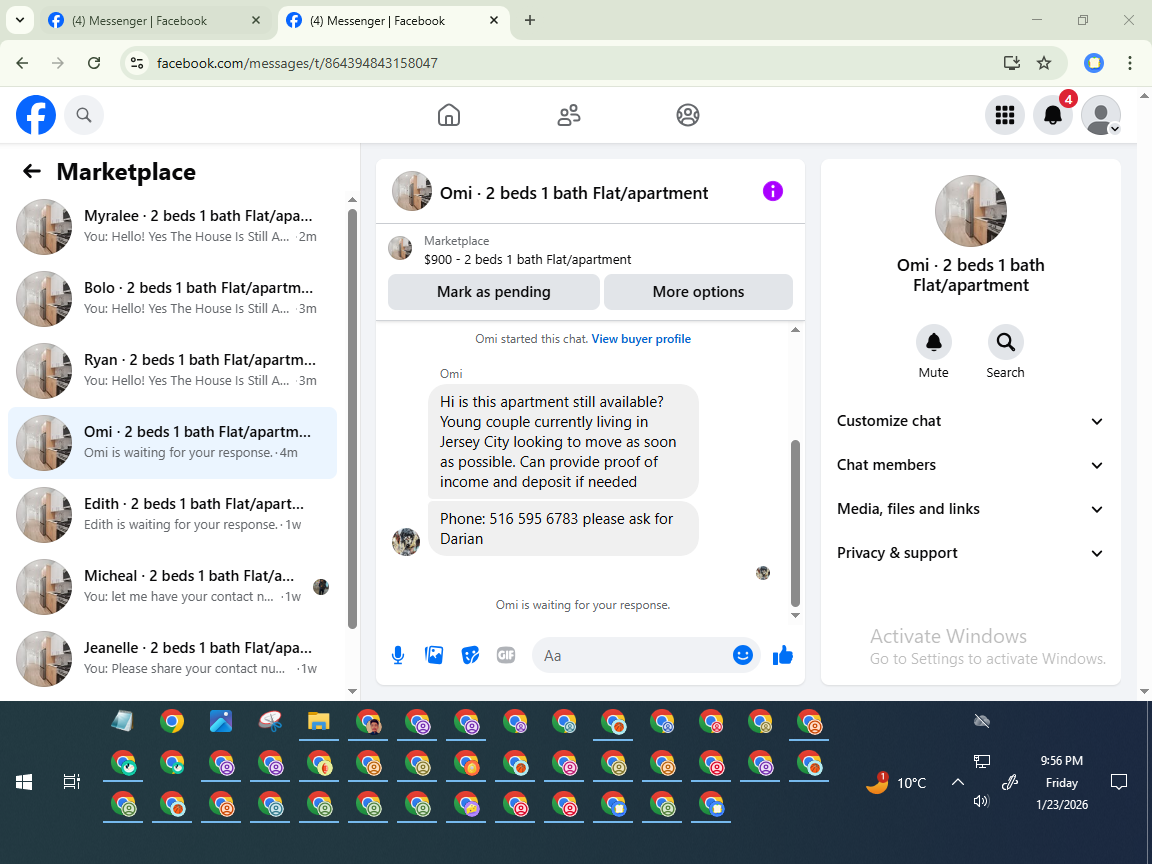The width and height of the screenshot is (1152, 864).
Task: Open the Facebook search magnifier
Action: (x=84, y=115)
